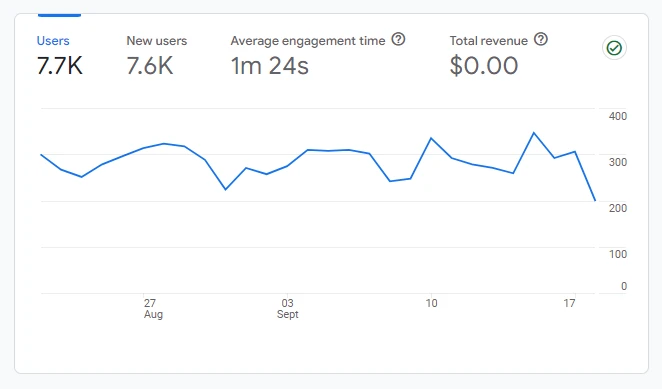This screenshot has height=389, width=662.
Task: Click the 27 Aug axis label
Action: 153,309
